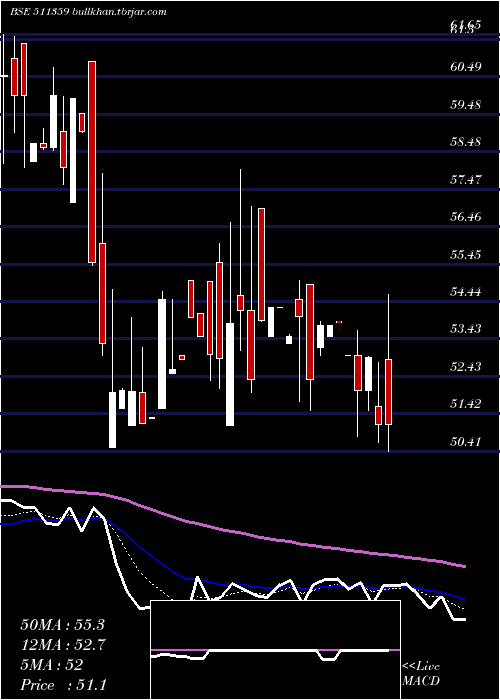Click the 50MA : 55.3 readout

point(62,625)
